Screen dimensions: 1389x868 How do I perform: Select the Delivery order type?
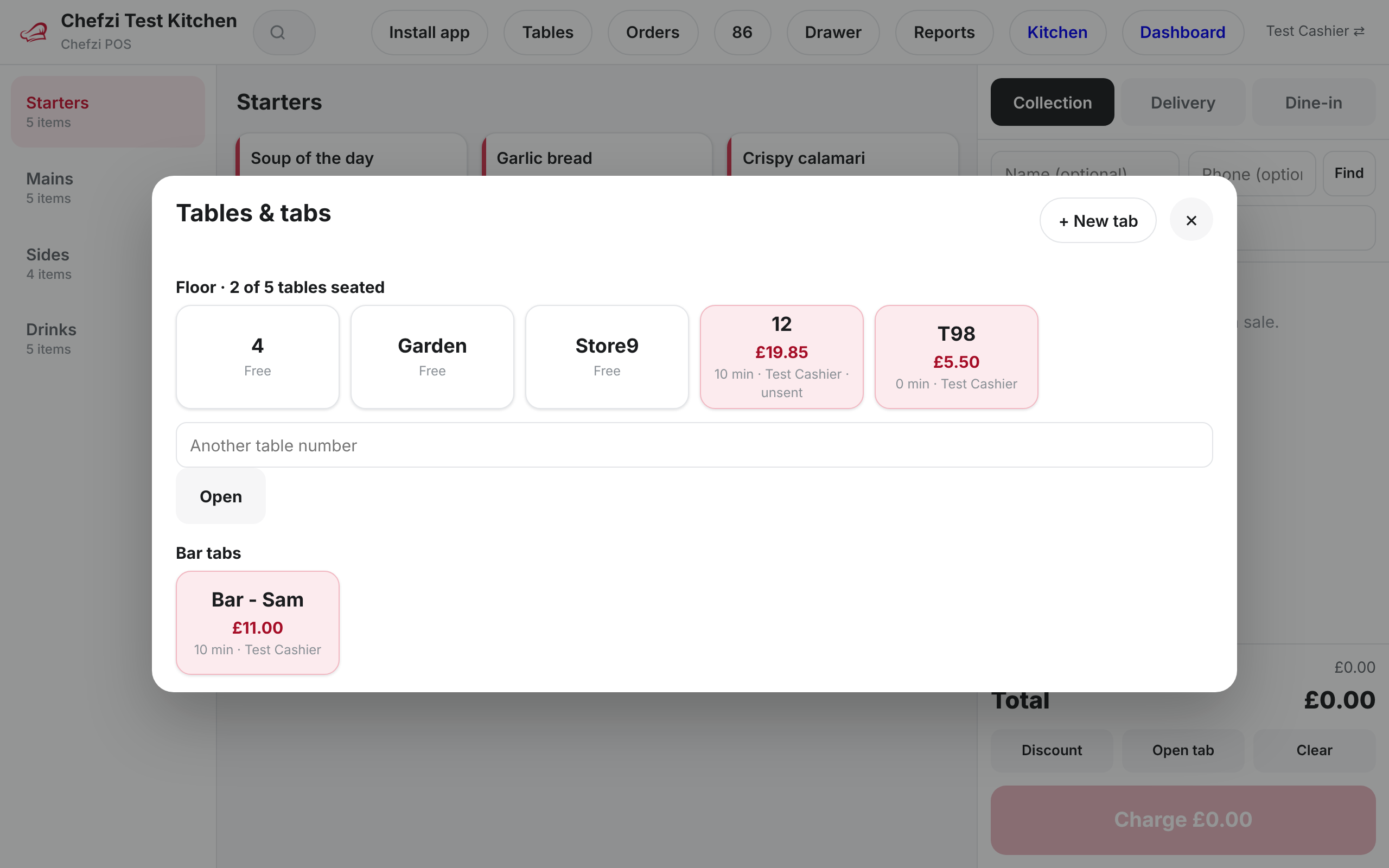tap(1183, 102)
